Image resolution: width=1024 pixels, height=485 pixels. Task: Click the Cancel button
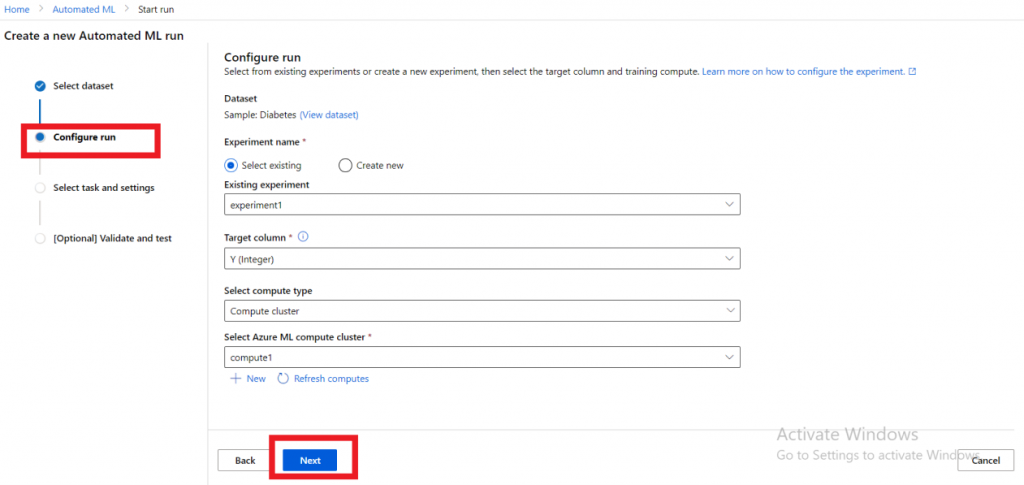pos(985,460)
